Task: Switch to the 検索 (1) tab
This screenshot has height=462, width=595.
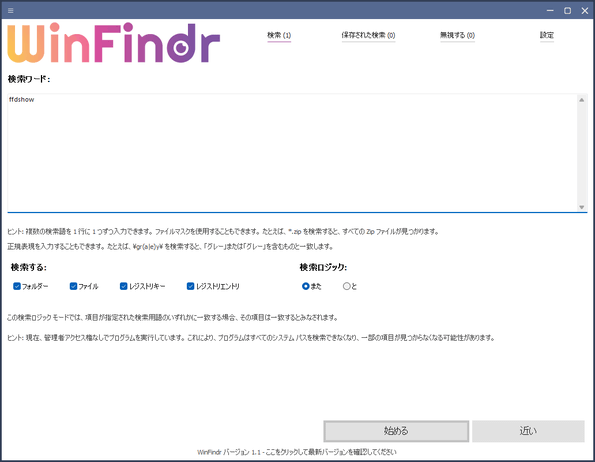Action: [279, 35]
